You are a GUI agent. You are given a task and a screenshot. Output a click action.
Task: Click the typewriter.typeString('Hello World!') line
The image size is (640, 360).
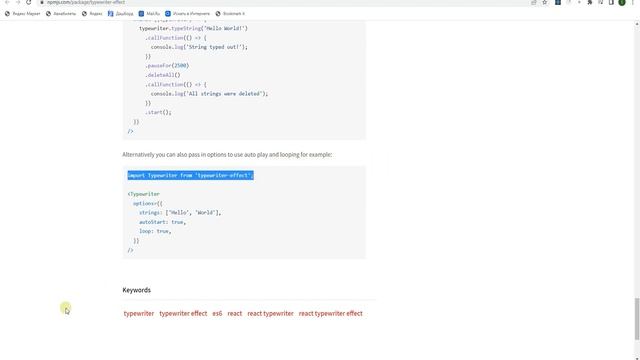[193, 29]
